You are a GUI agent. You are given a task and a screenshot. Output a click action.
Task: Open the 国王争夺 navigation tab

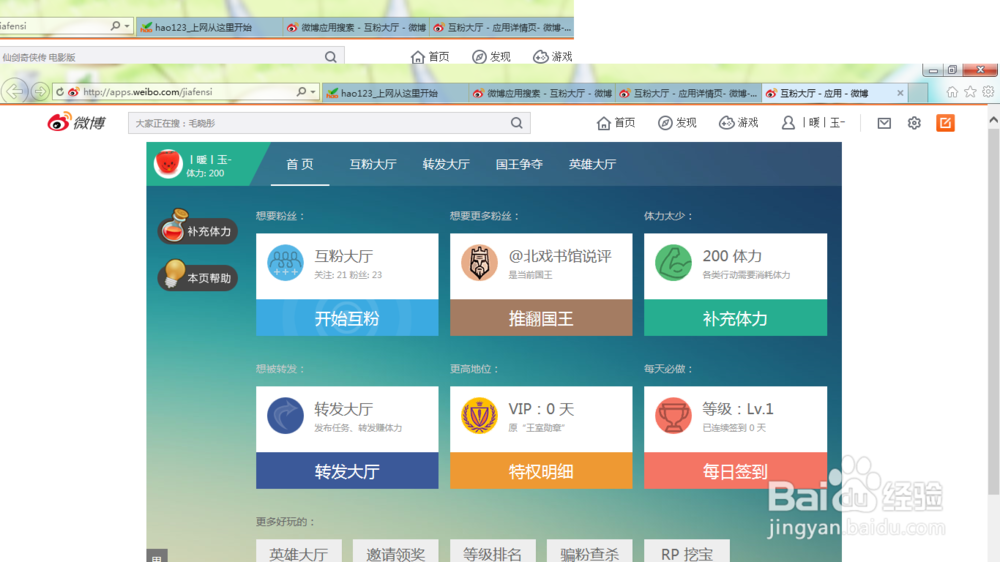(x=519, y=165)
